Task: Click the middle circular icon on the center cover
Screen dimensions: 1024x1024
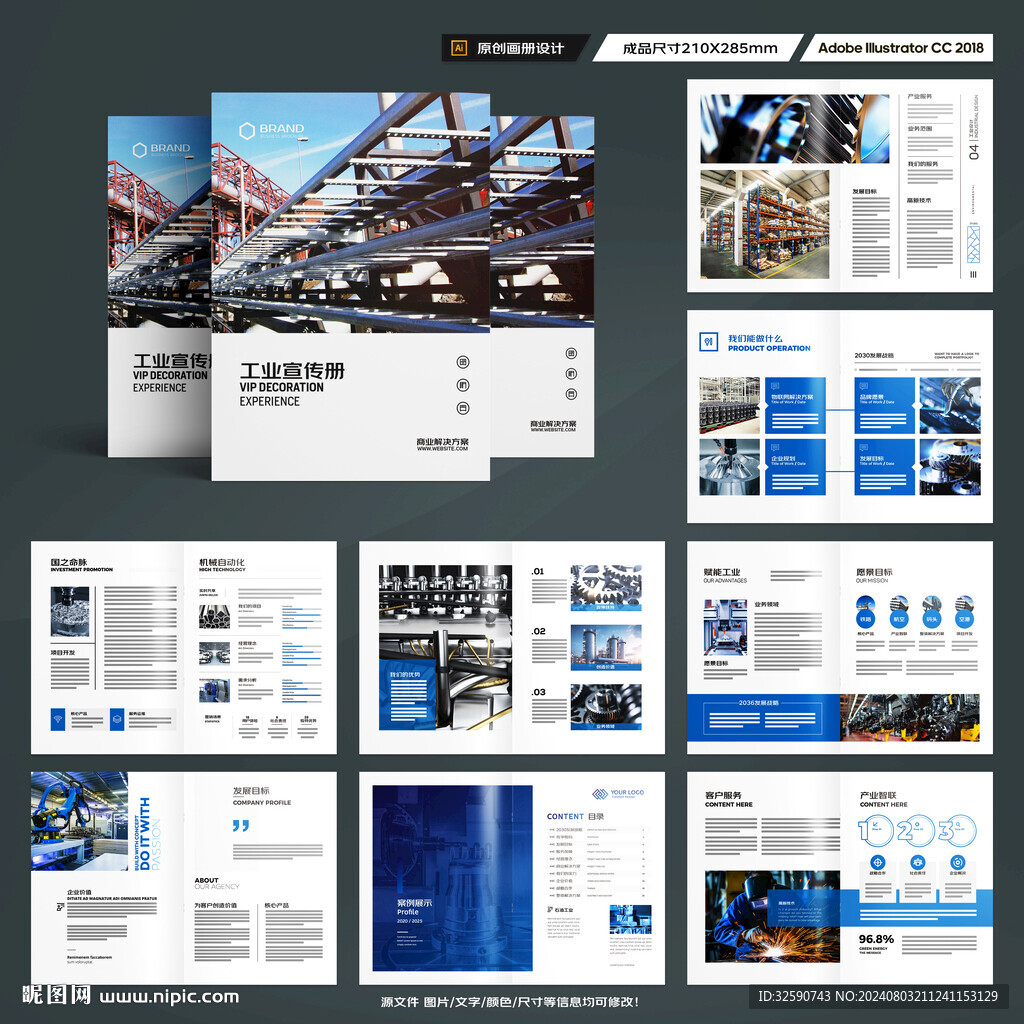Action: pos(463,385)
